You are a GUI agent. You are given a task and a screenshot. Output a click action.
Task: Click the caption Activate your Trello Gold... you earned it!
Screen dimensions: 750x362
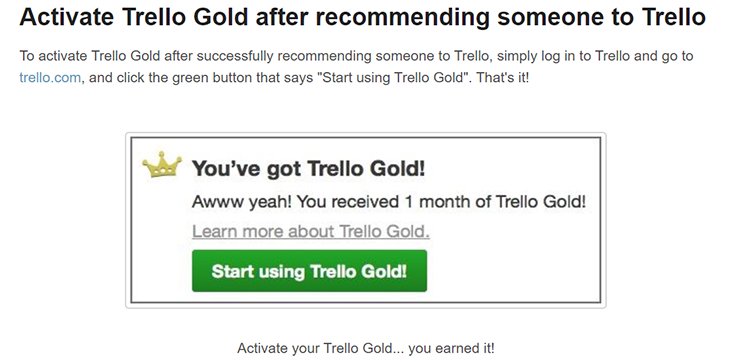pyautogui.click(x=366, y=348)
